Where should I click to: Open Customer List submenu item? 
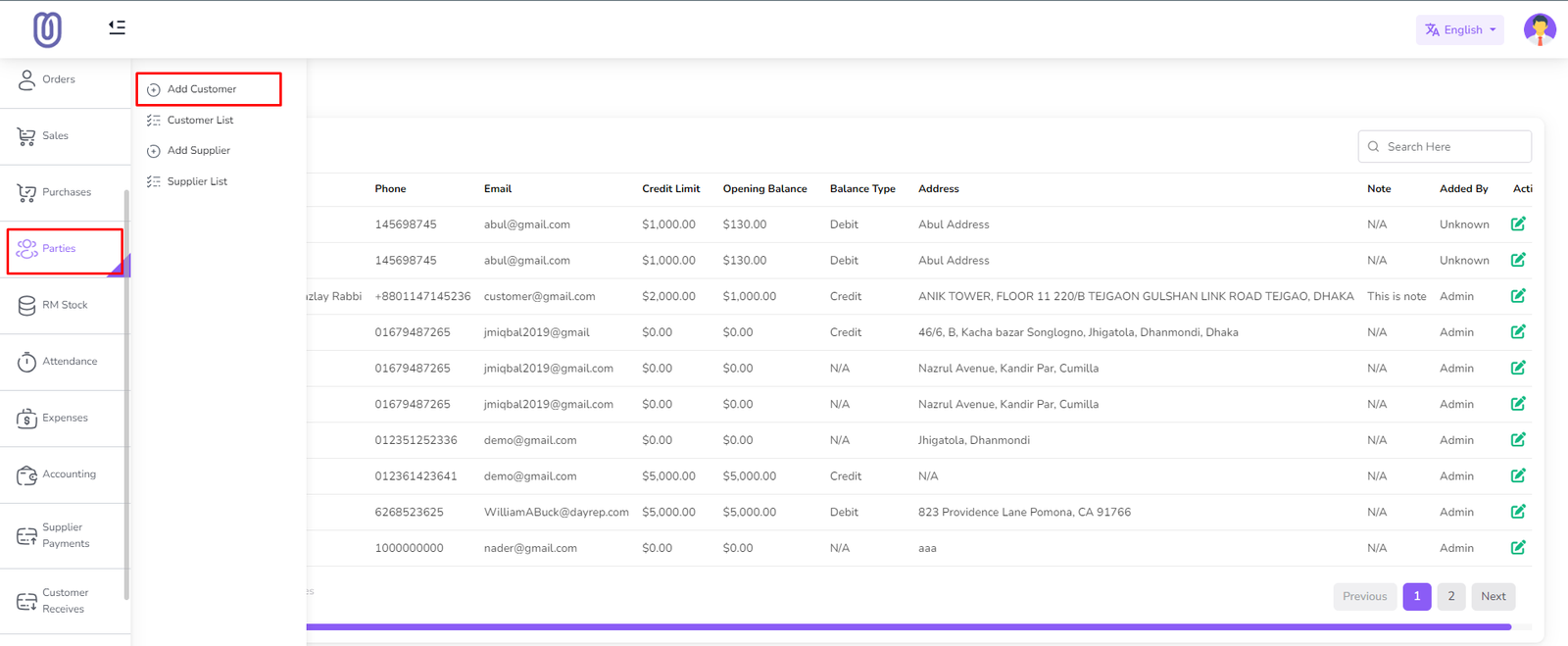click(x=200, y=121)
